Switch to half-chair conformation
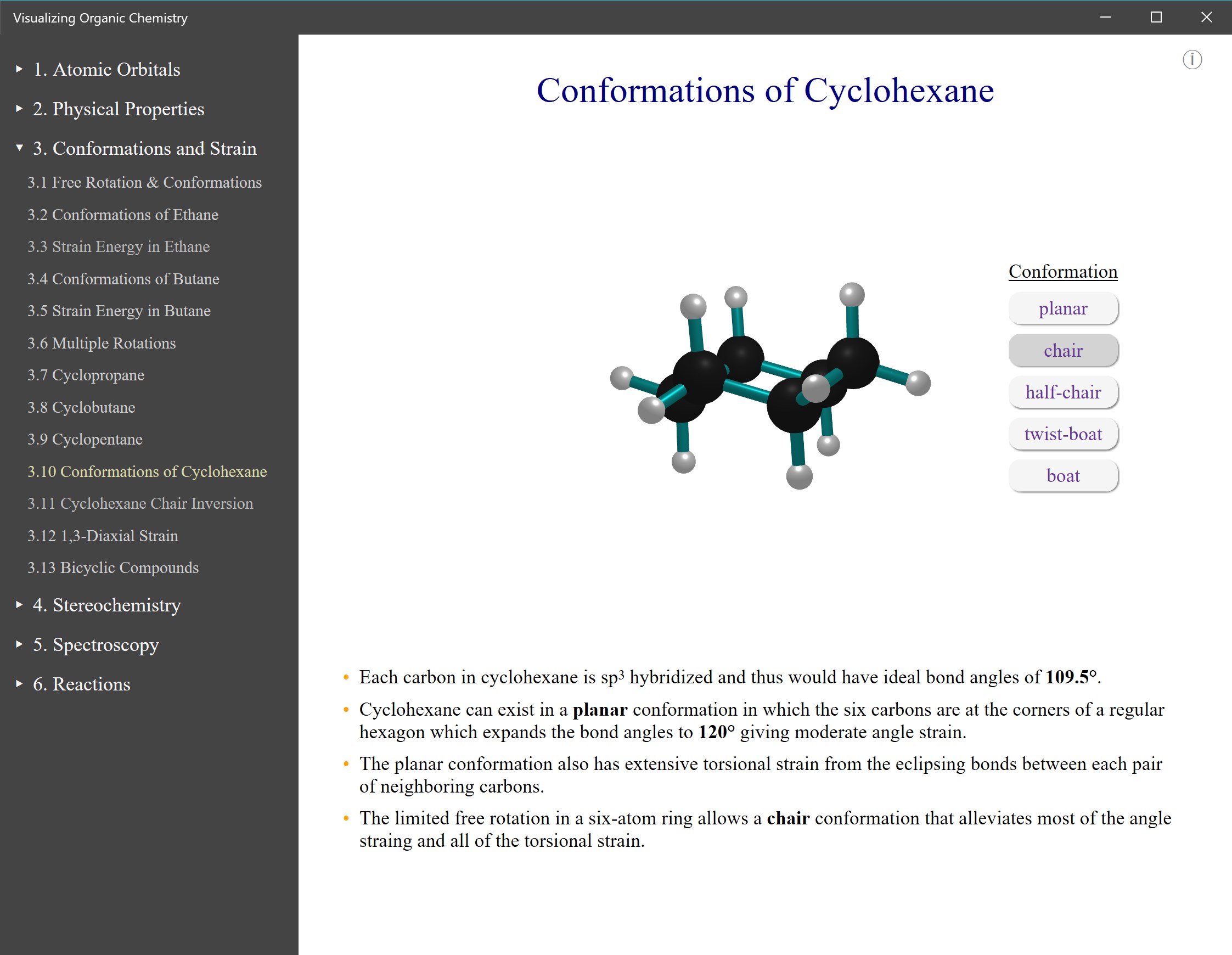The width and height of the screenshot is (1232, 955). coord(1062,392)
